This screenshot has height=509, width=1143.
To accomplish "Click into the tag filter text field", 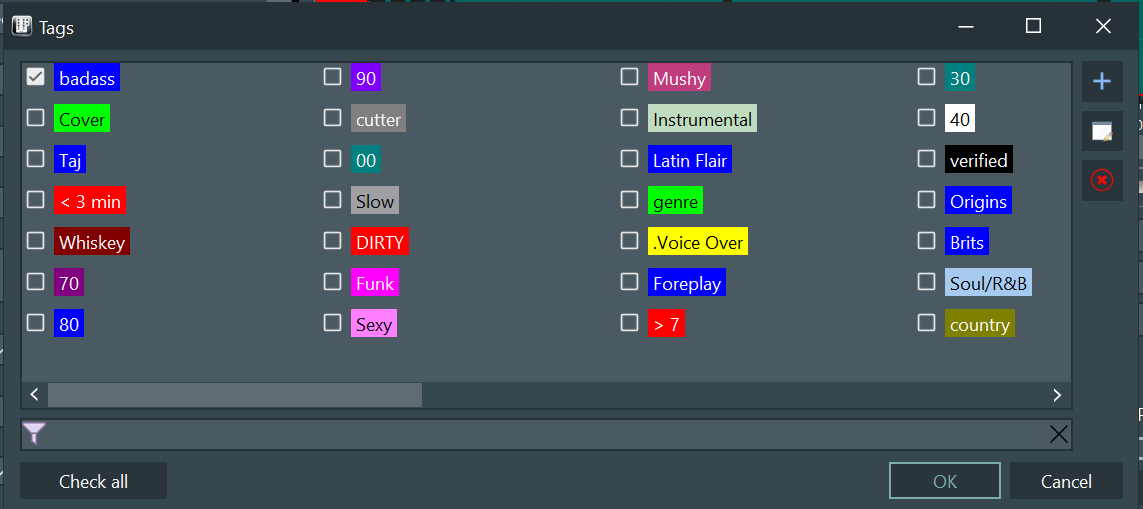I will (547, 435).
